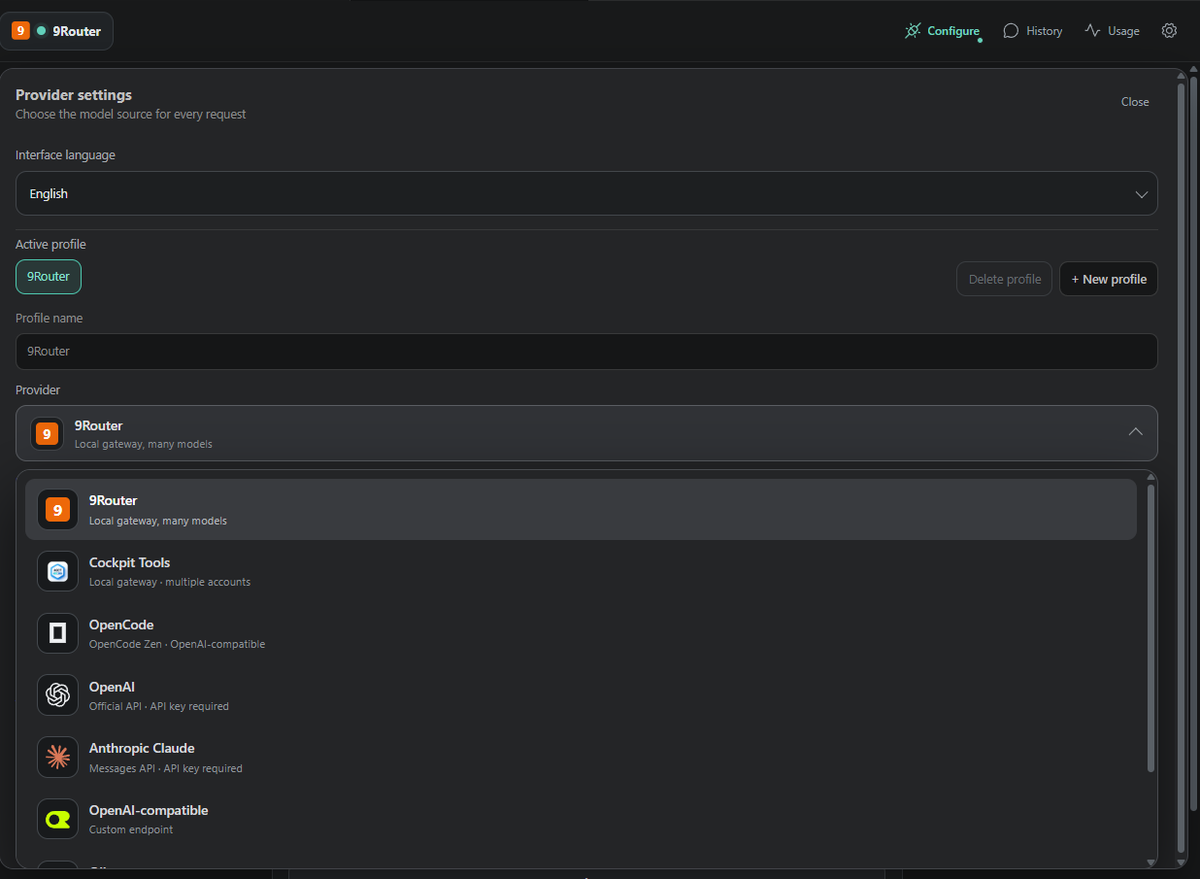Click green status dot beside 9Router title
Viewport: 1200px width, 879px height.
[41, 31]
